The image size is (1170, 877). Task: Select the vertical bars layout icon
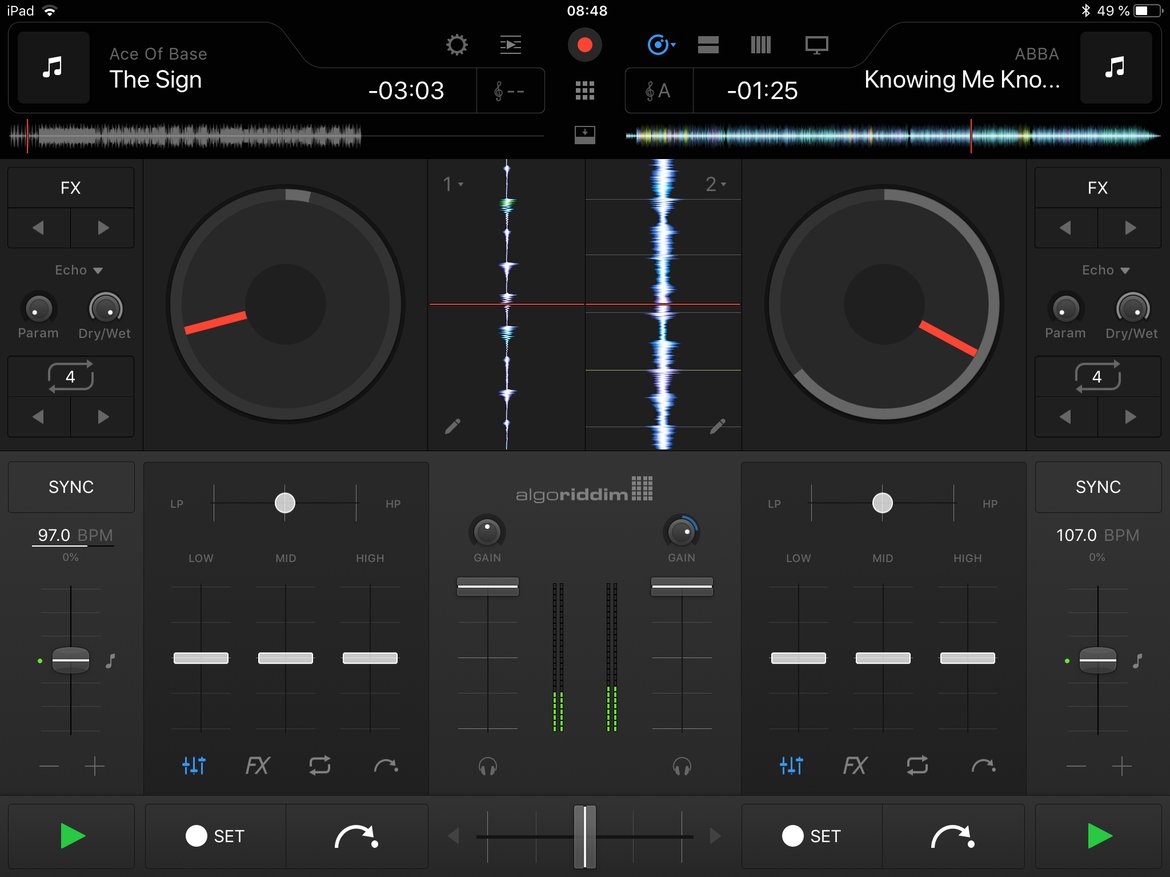point(760,45)
